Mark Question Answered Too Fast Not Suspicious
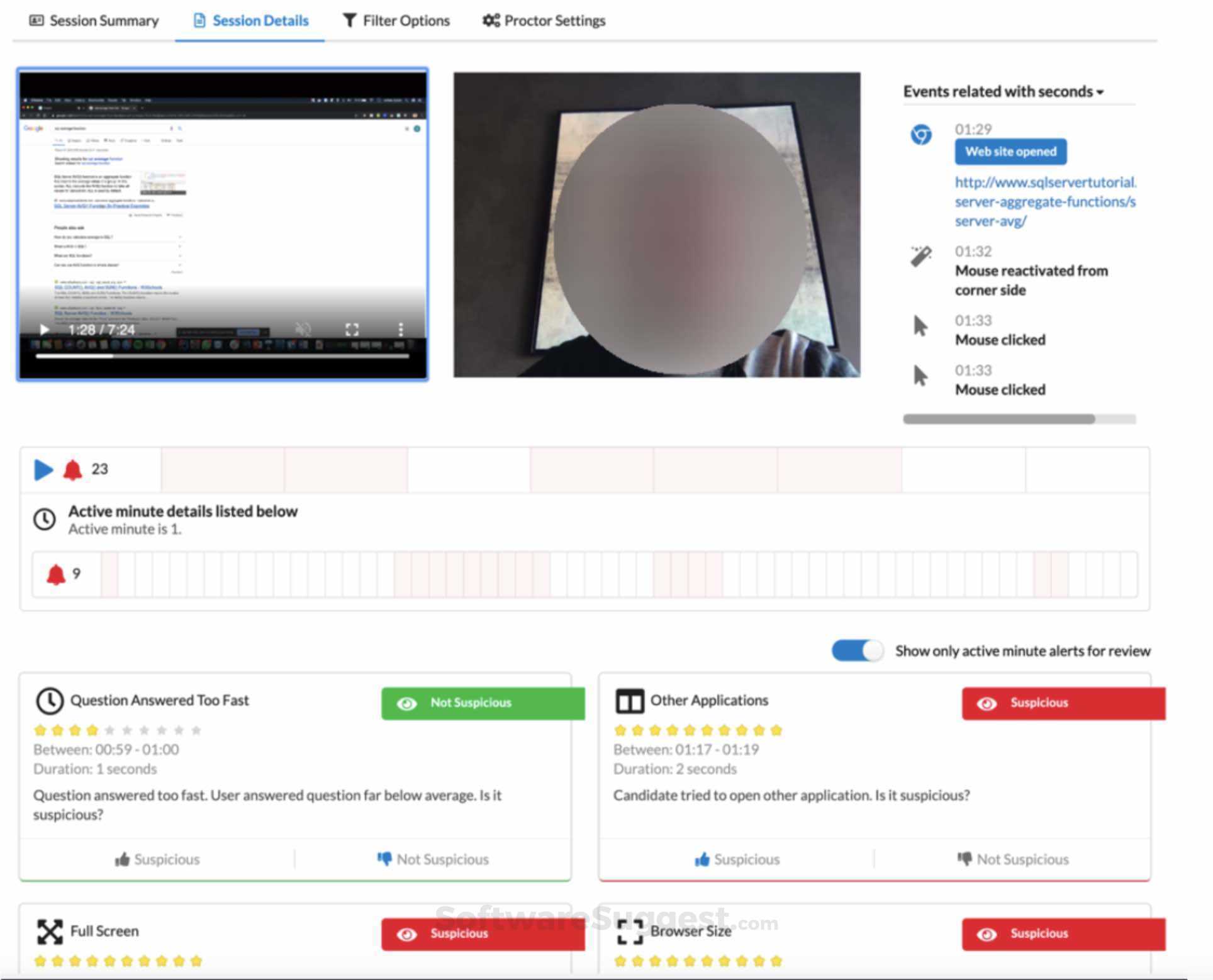The image size is (1213, 980). (x=433, y=859)
